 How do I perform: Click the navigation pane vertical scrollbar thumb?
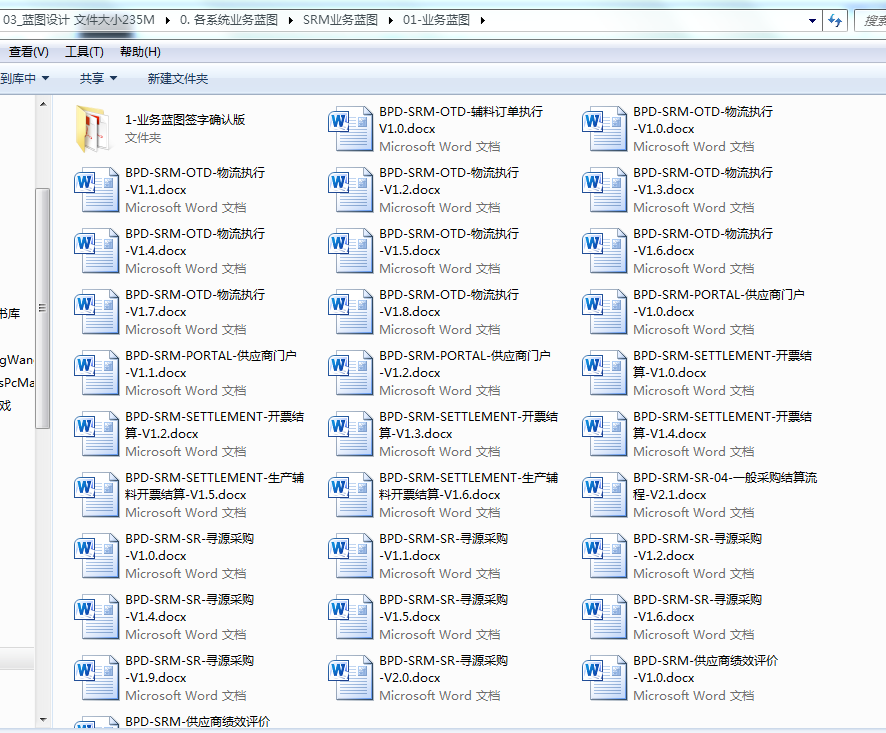click(x=42, y=308)
